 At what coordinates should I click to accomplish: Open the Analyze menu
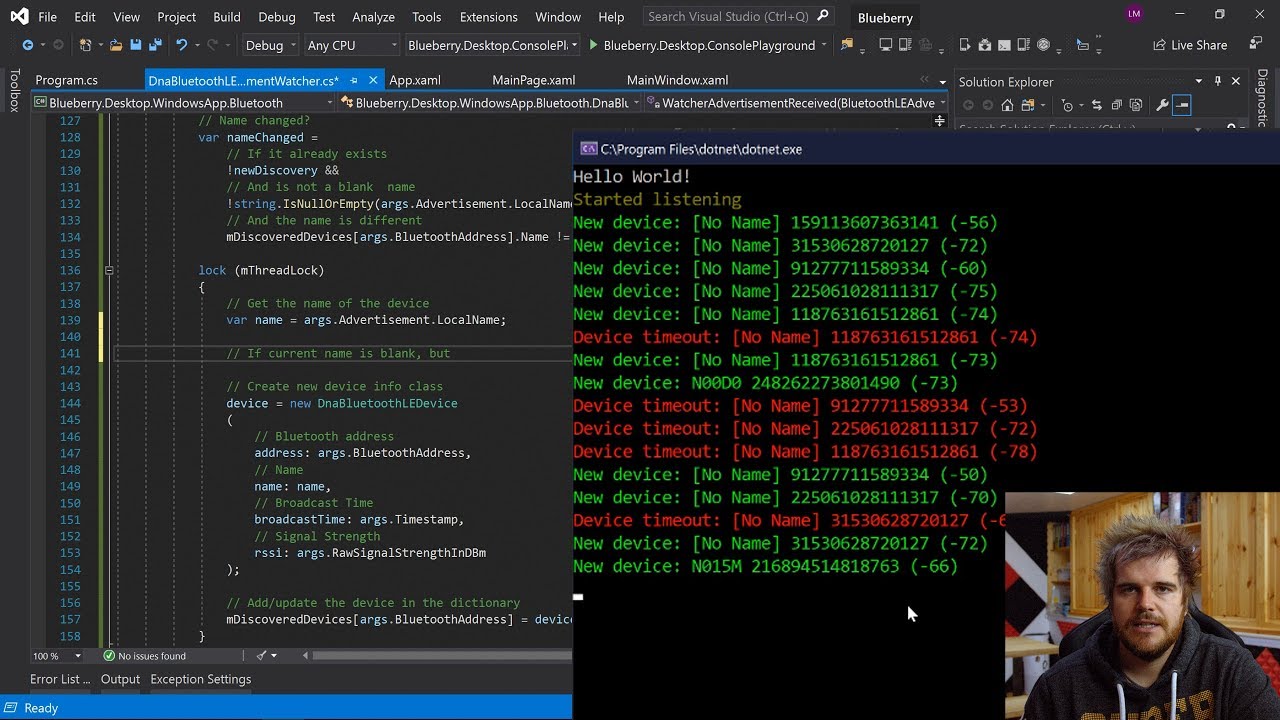click(x=374, y=17)
